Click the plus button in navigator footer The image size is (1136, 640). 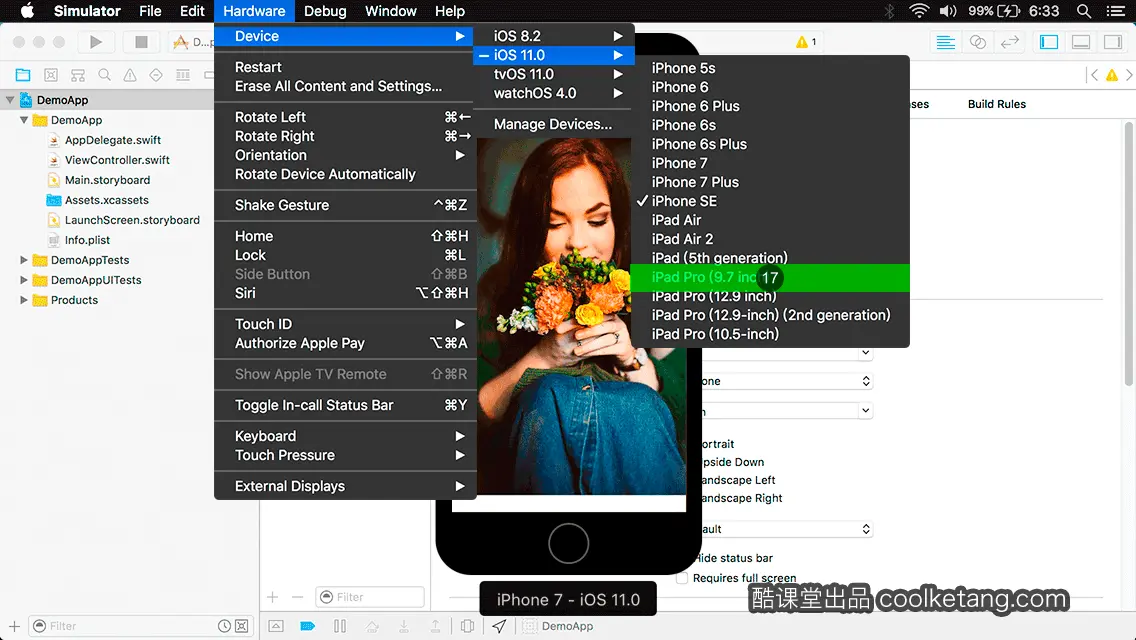coord(14,626)
